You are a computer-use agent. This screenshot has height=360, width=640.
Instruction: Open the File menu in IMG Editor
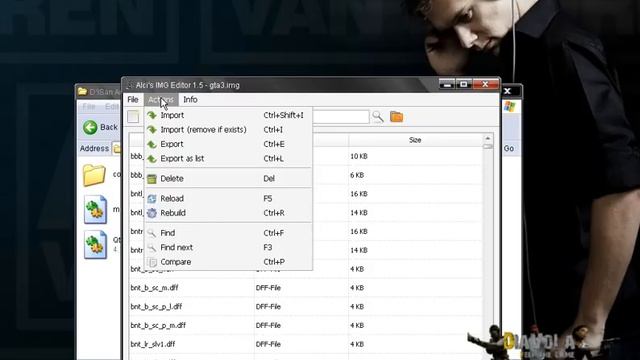click(133, 100)
